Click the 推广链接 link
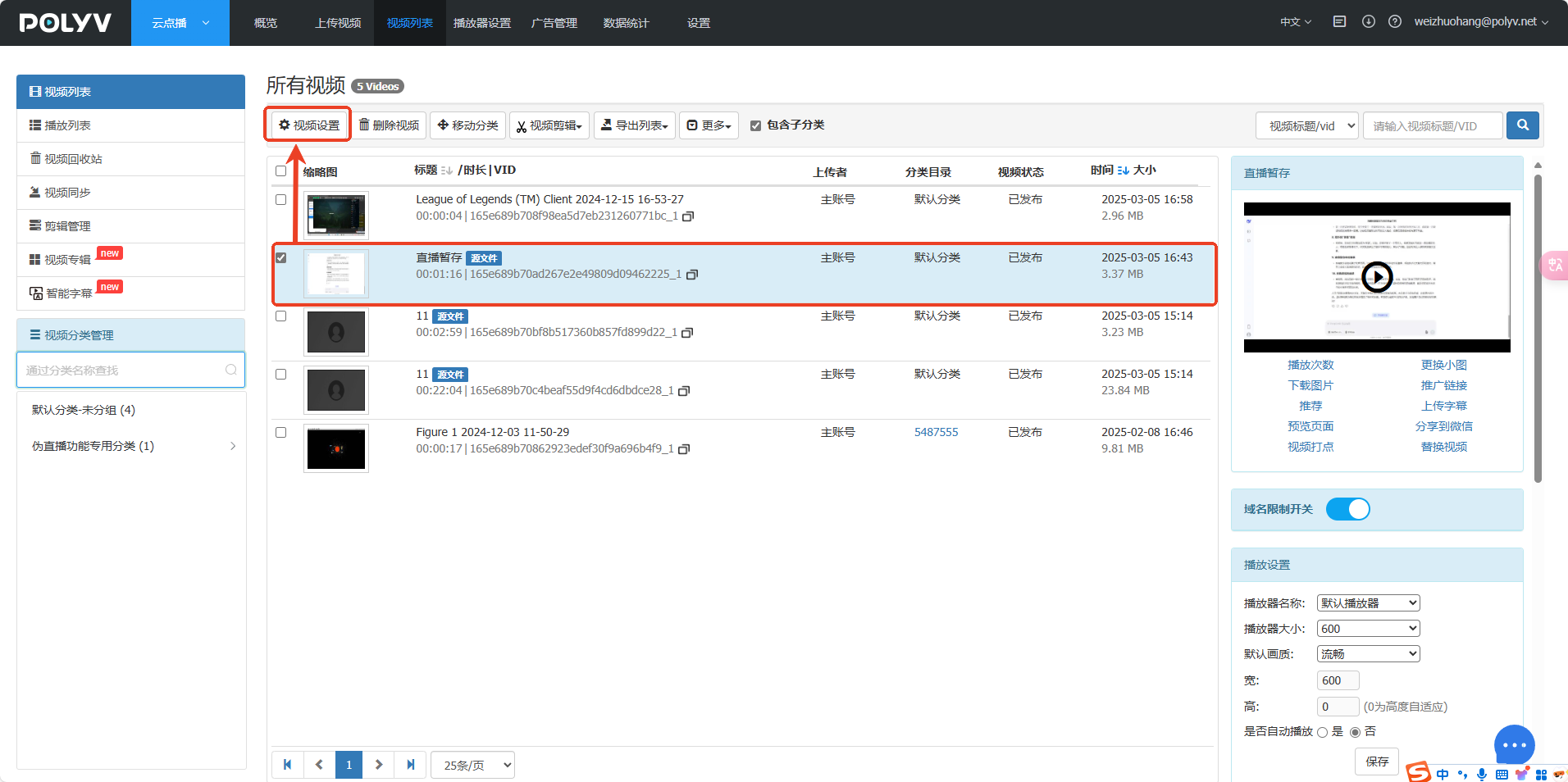 tap(1444, 385)
